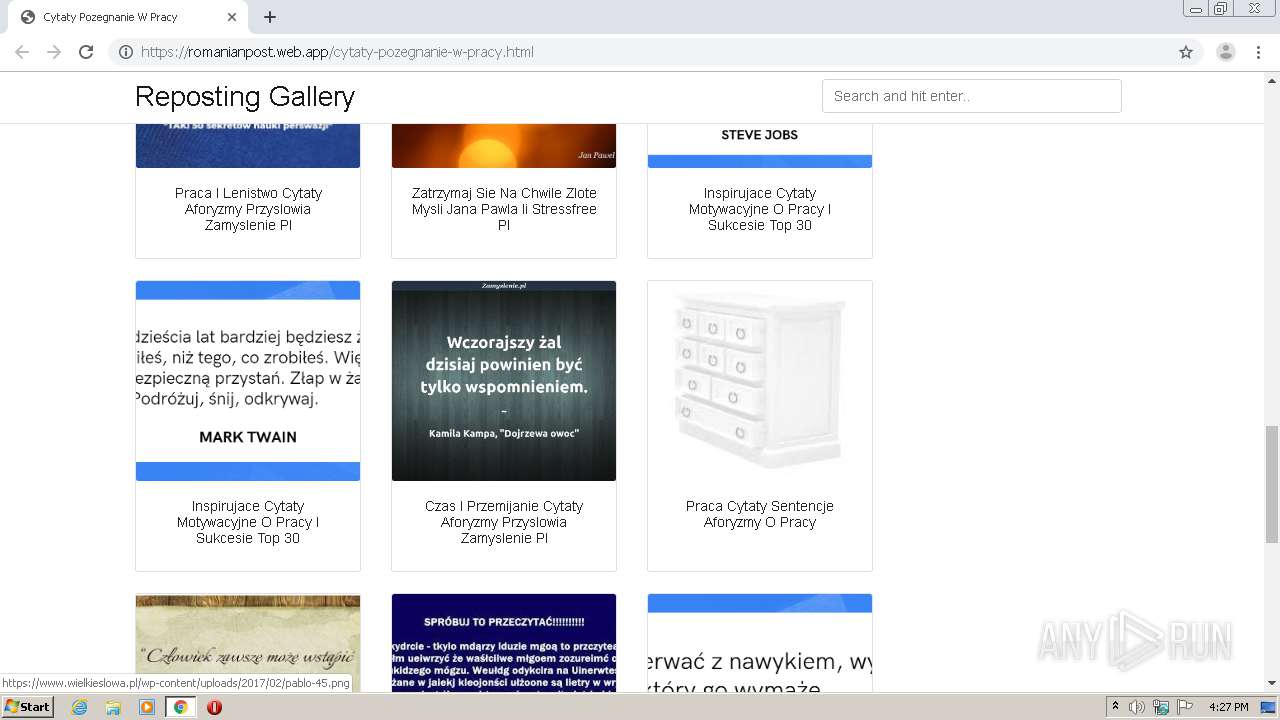Focus the Search and hit enter field
1280x720 pixels.
point(971,96)
